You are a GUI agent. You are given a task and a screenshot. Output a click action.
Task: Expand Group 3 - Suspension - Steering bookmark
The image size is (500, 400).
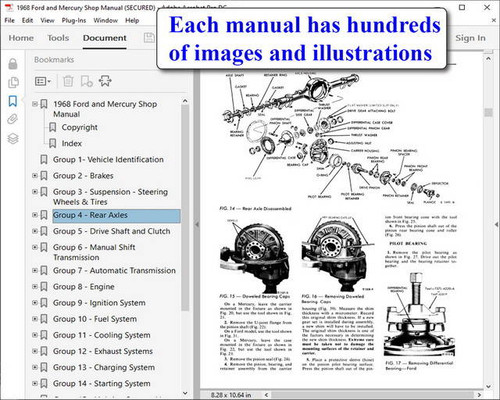(35, 192)
